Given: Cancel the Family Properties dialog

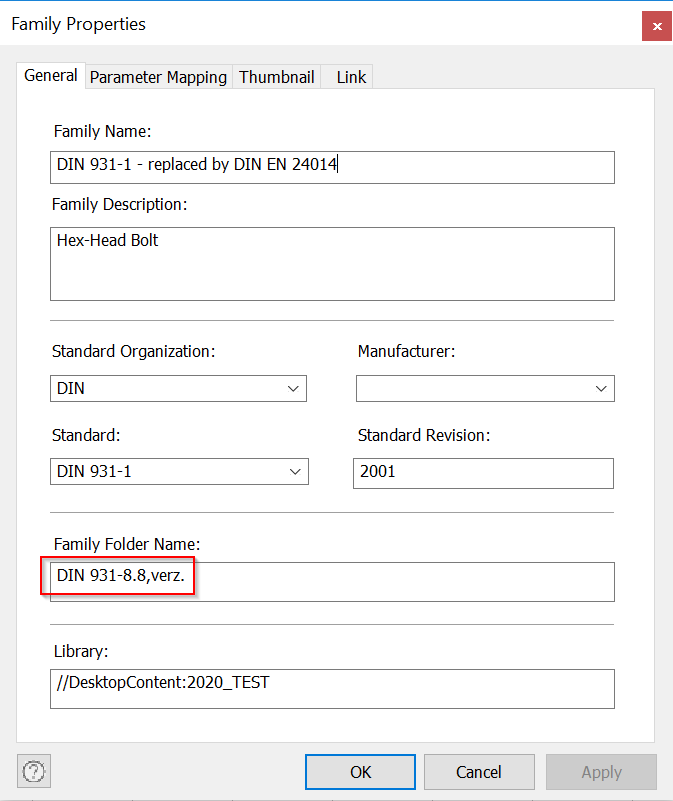Looking at the screenshot, I should pyautogui.click(x=479, y=771).
